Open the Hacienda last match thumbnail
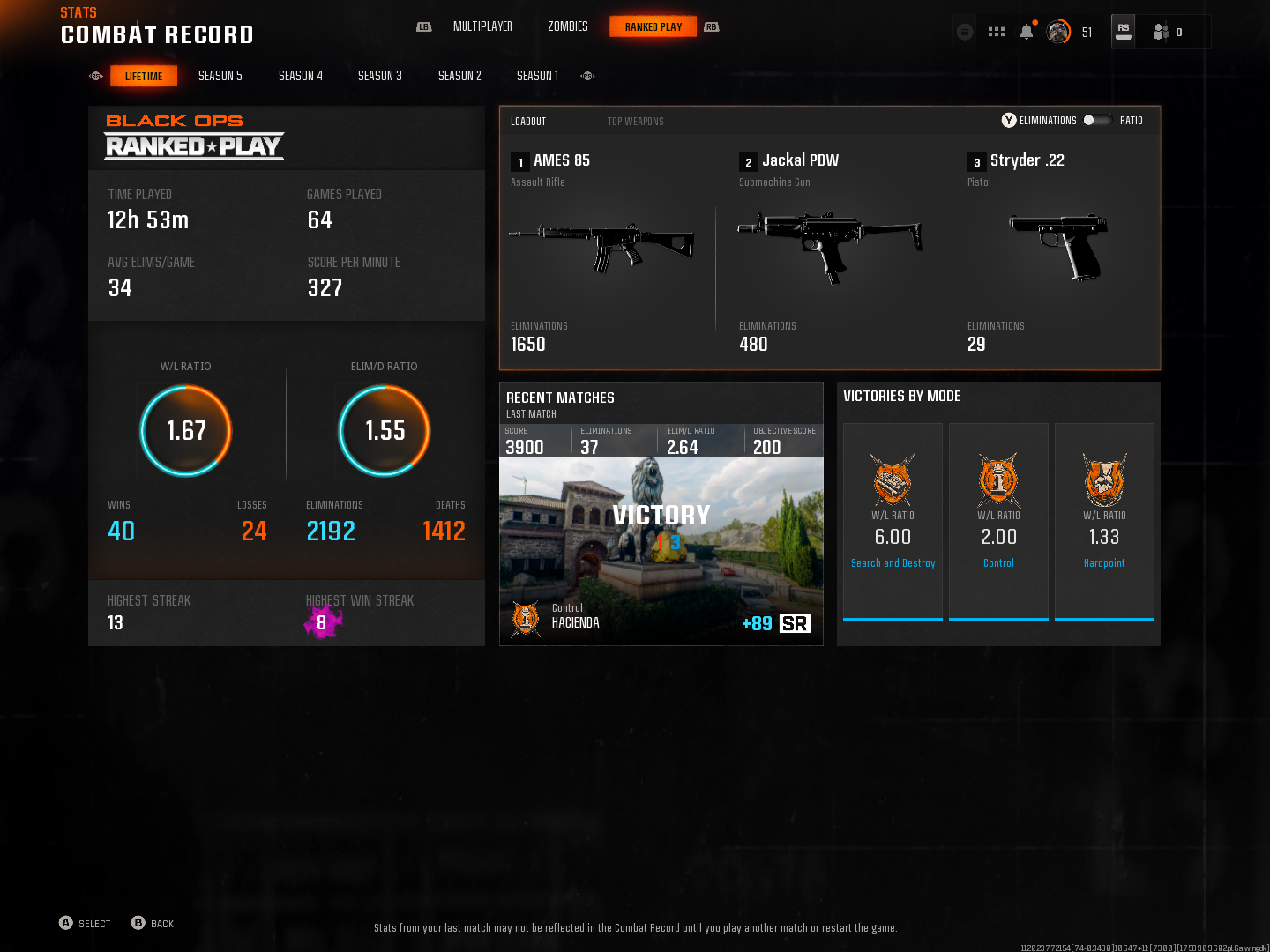 pos(661,551)
